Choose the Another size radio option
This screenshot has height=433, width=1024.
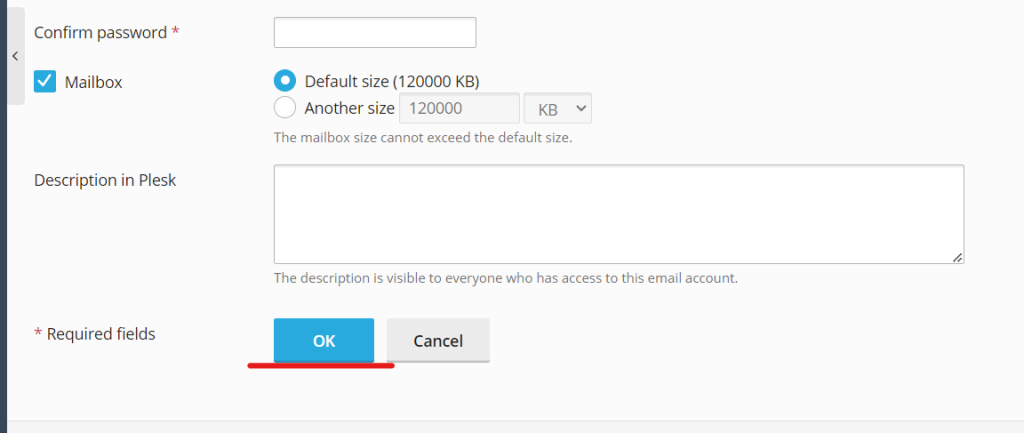[285, 108]
